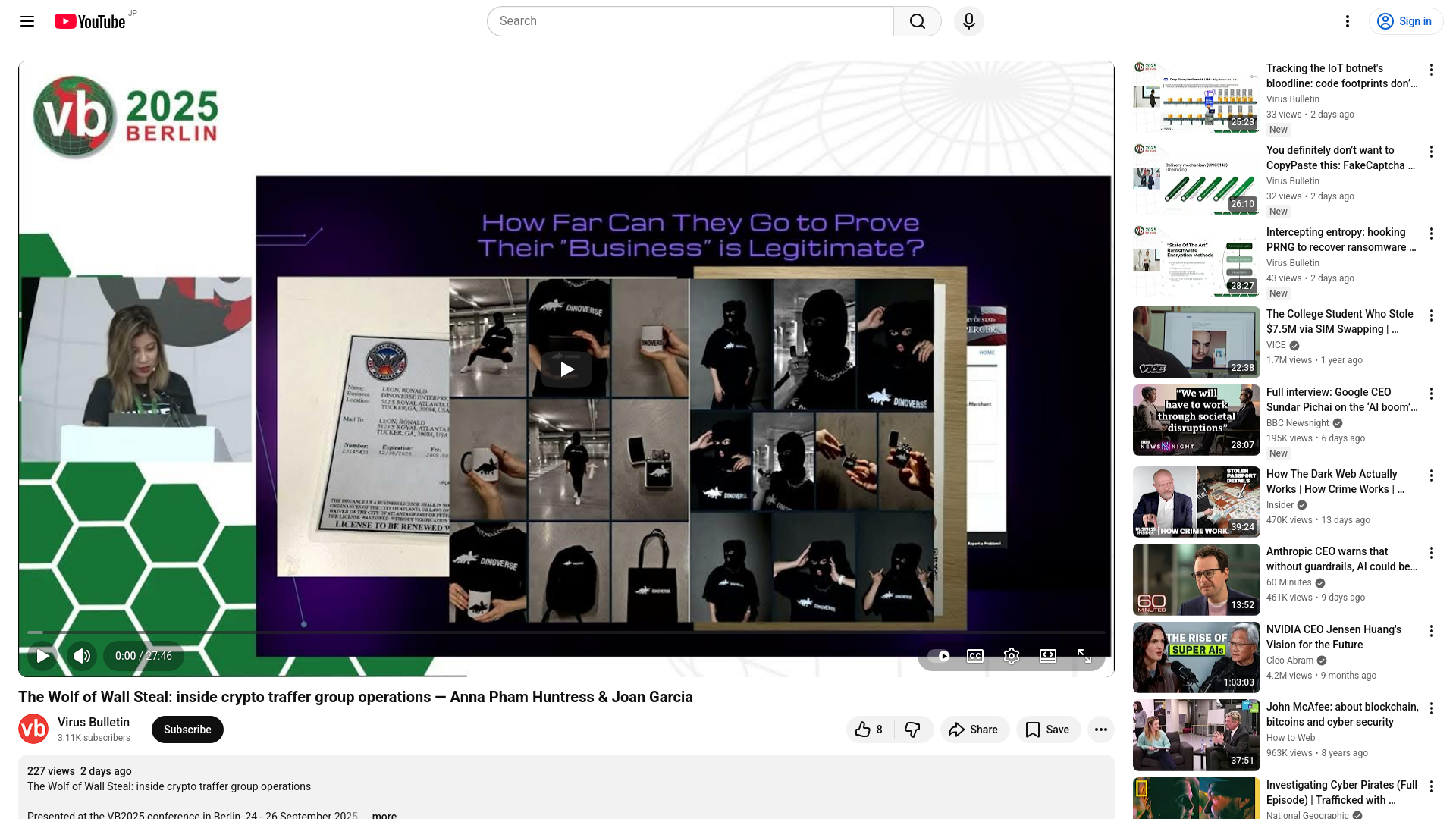Unmute playback using the speaker control
This screenshot has height=819, width=1456.
82,656
